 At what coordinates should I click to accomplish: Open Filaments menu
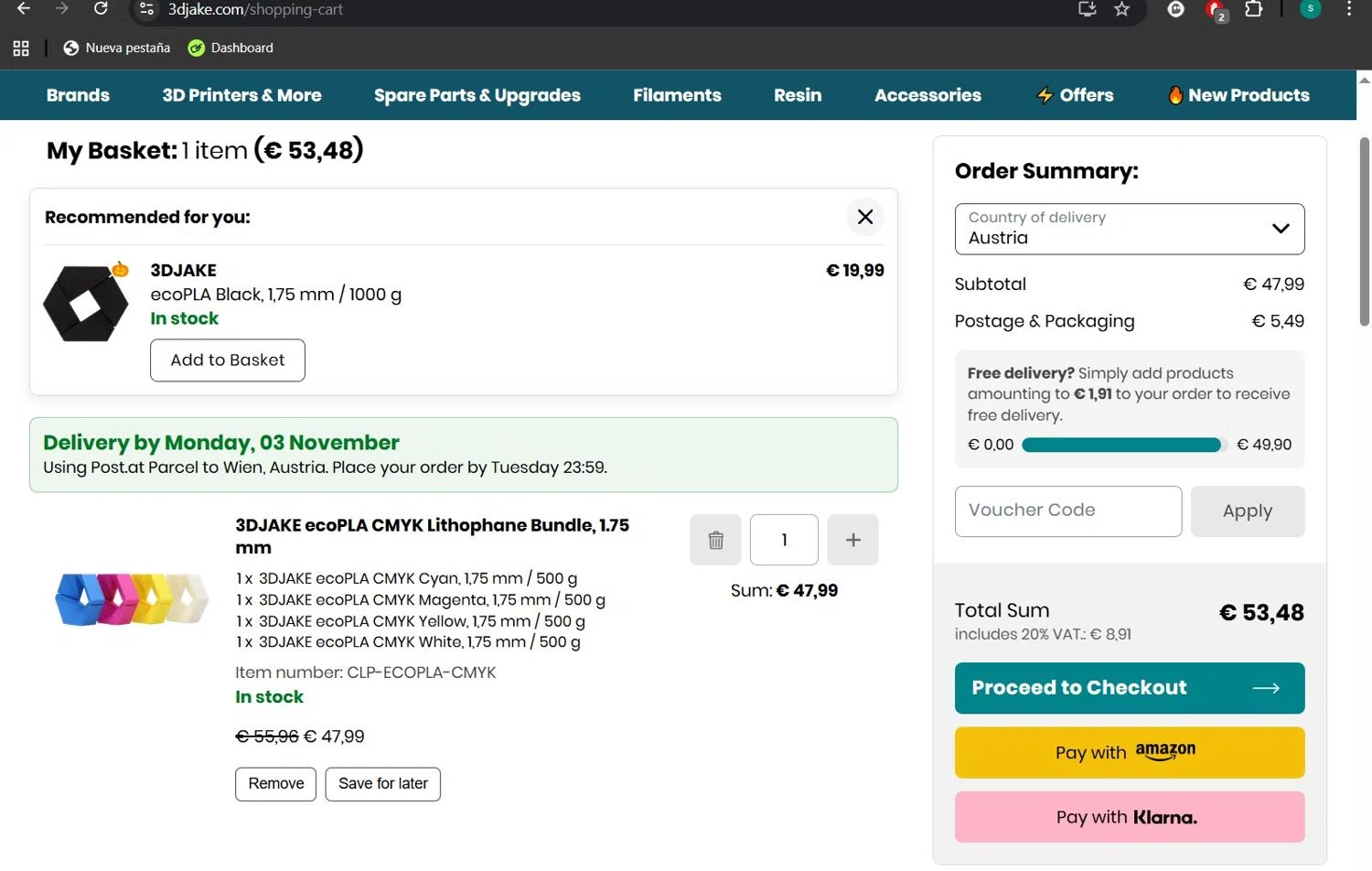(677, 95)
